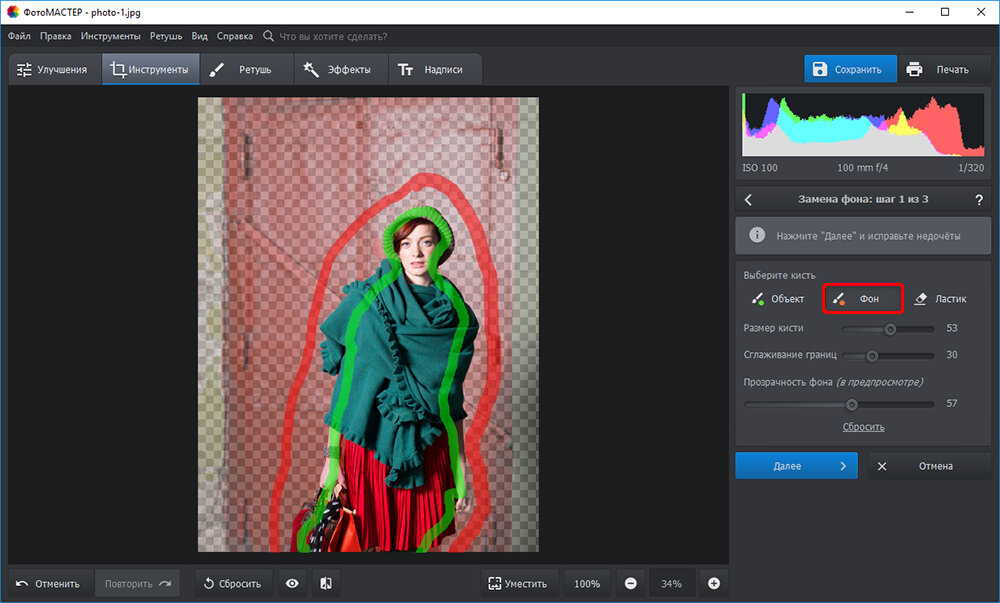Image resolution: width=1000 pixels, height=603 pixels.
Task: Toggle the eye preview icon
Action: pos(292,583)
